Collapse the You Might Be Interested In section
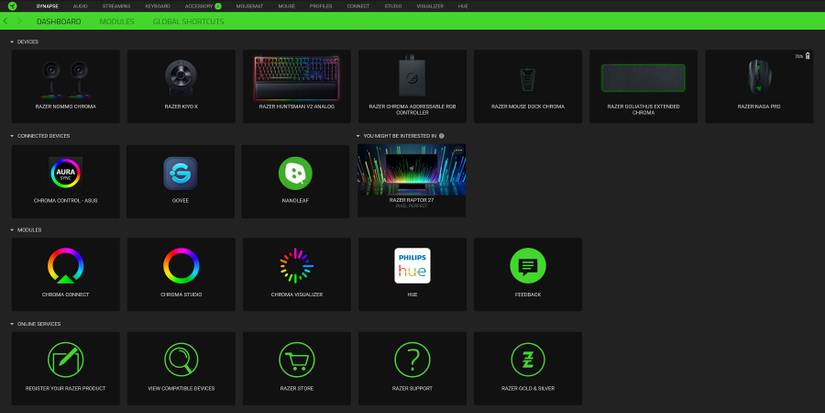The height and width of the screenshot is (413, 825). (x=358, y=136)
